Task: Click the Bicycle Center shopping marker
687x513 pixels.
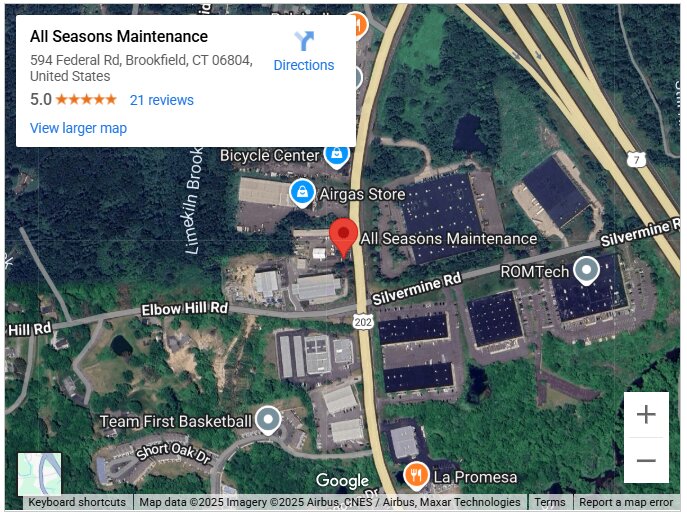Action: pos(336,154)
